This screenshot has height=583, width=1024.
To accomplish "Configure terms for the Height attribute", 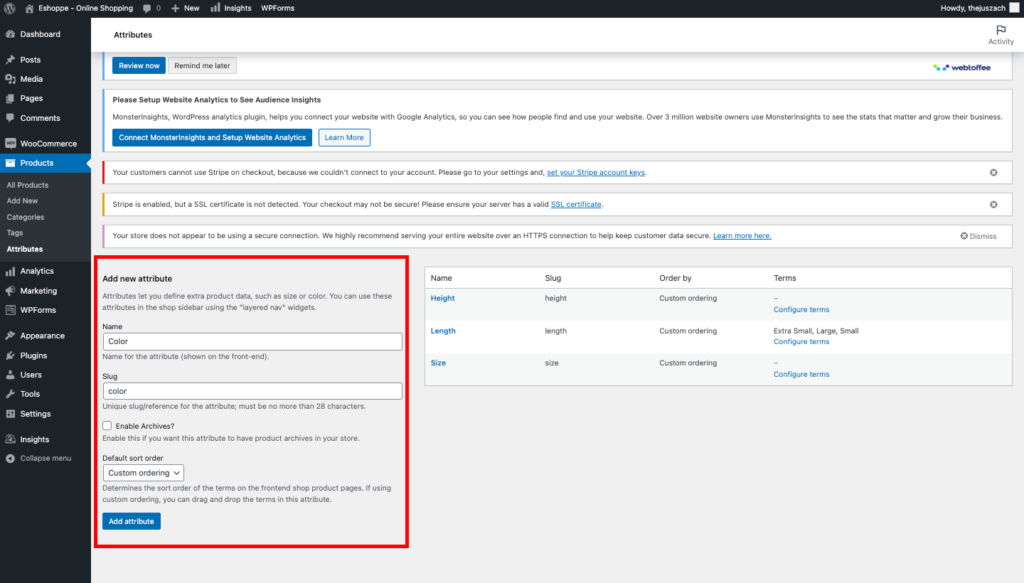I will [x=801, y=309].
